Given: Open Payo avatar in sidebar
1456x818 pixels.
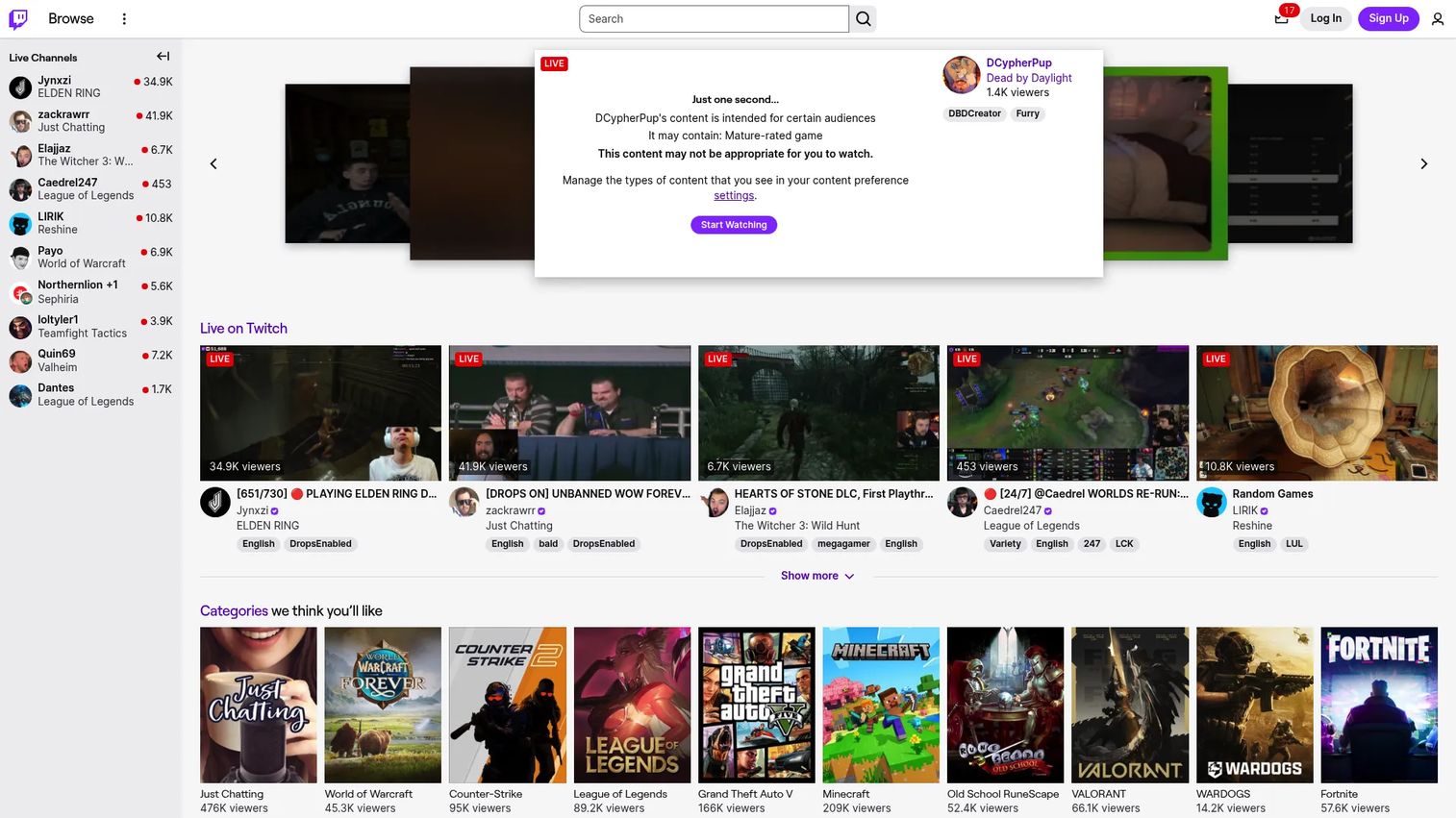Looking at the screenshot, I should [x=20, y=258].
